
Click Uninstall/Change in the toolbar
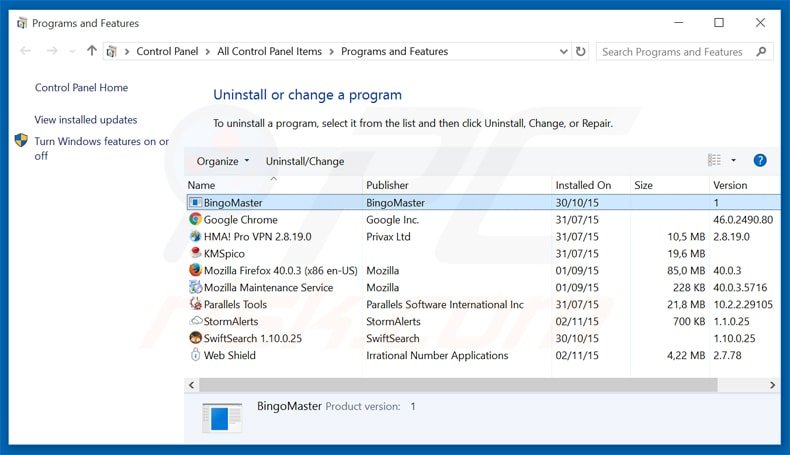[x=304, y=161]
